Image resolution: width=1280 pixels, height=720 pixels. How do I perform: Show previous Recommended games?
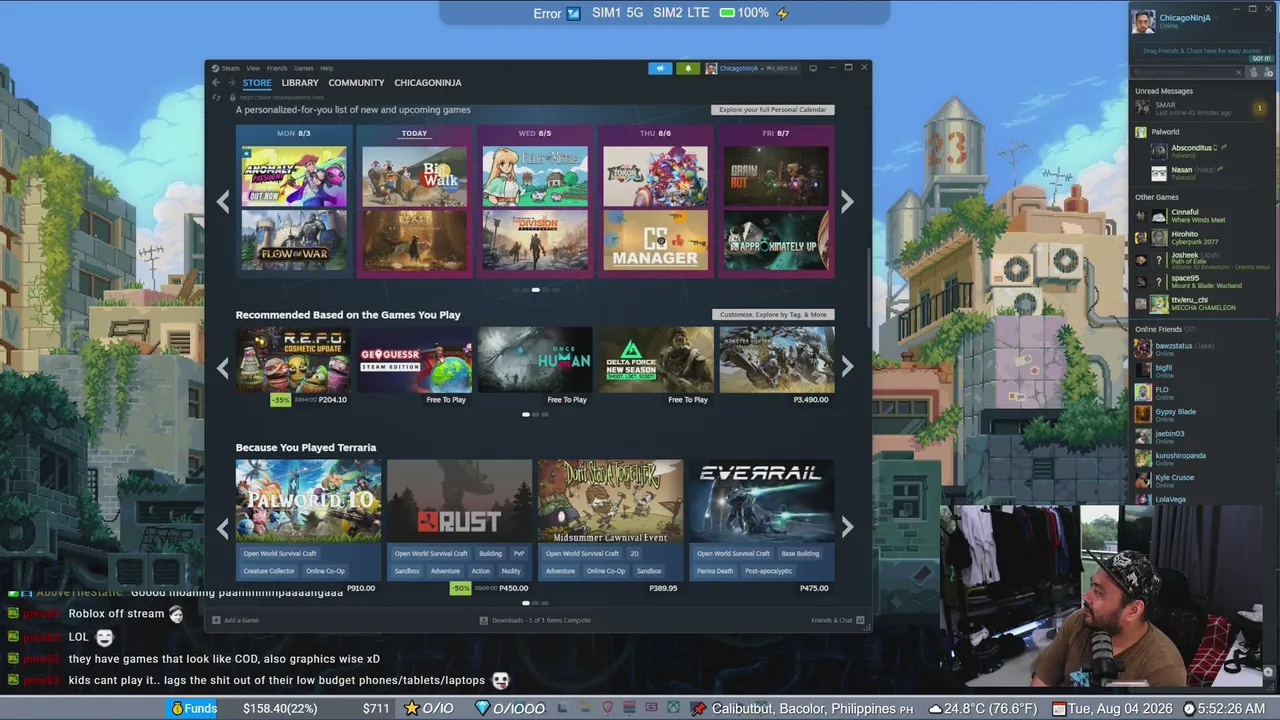(x=223, y=367)
